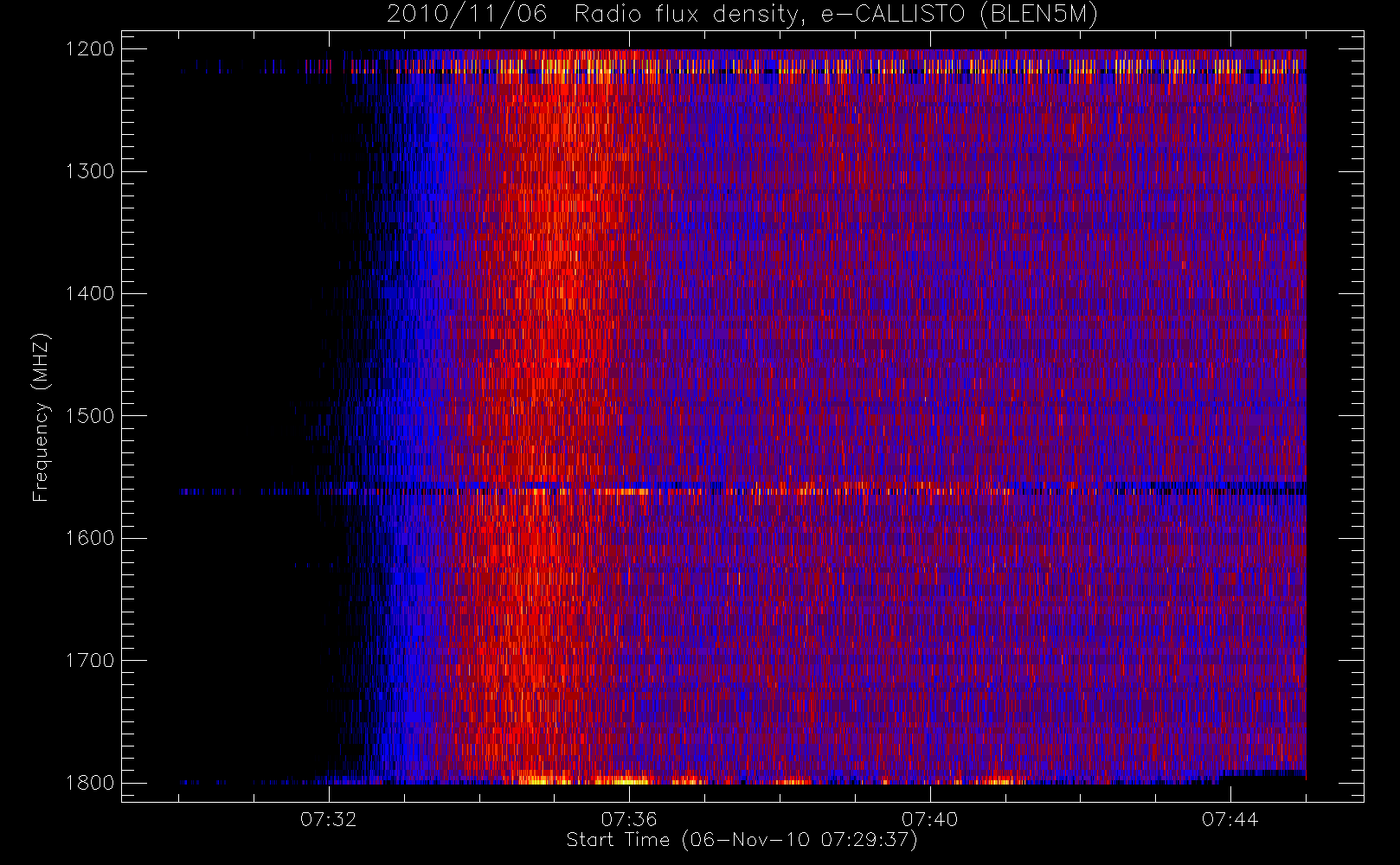The height and width of the screenshot is (865, 1400).
Task: Click the 07:40 time tick label
Action: (930, 819)
